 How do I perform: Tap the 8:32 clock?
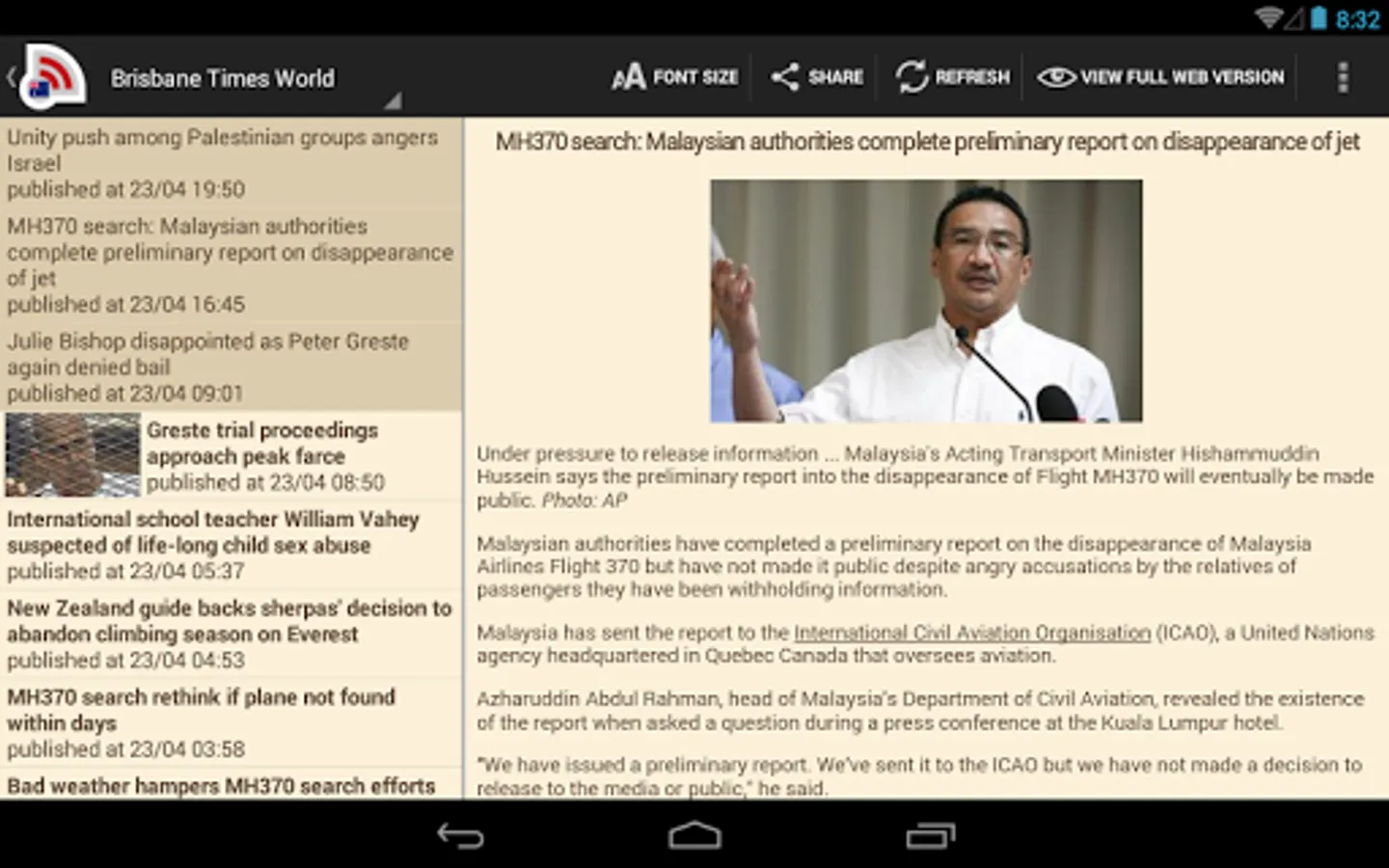(1358, 19)
